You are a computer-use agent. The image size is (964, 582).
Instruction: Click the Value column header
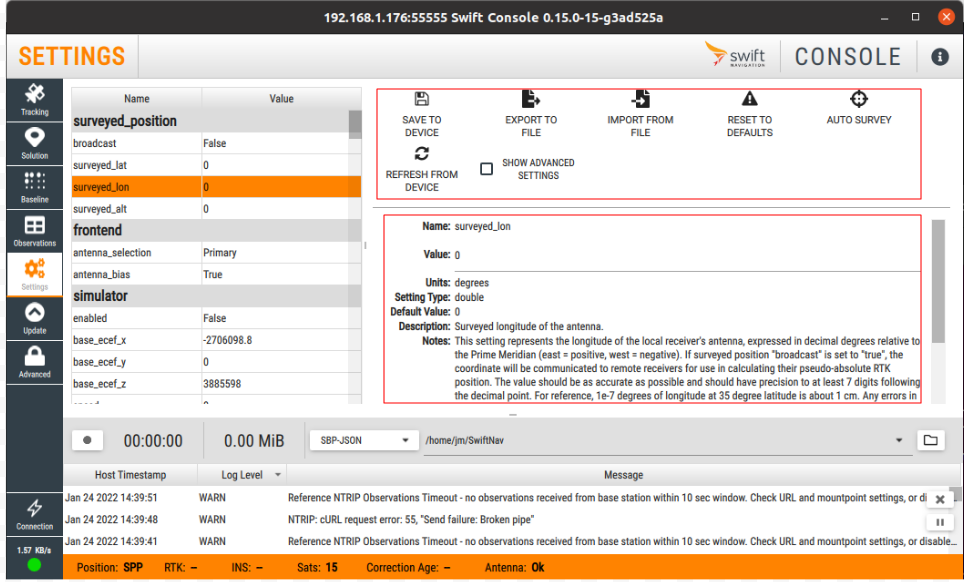coord(282,98)
